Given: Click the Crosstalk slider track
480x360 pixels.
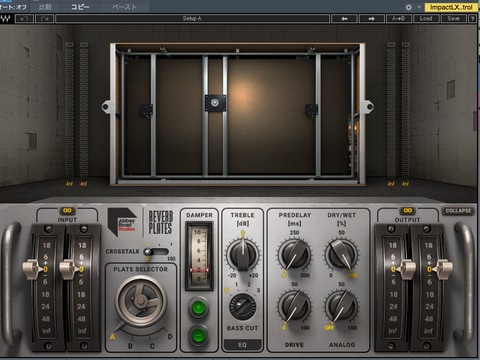Looking at the screenshot, I should (x=157, y=251).
